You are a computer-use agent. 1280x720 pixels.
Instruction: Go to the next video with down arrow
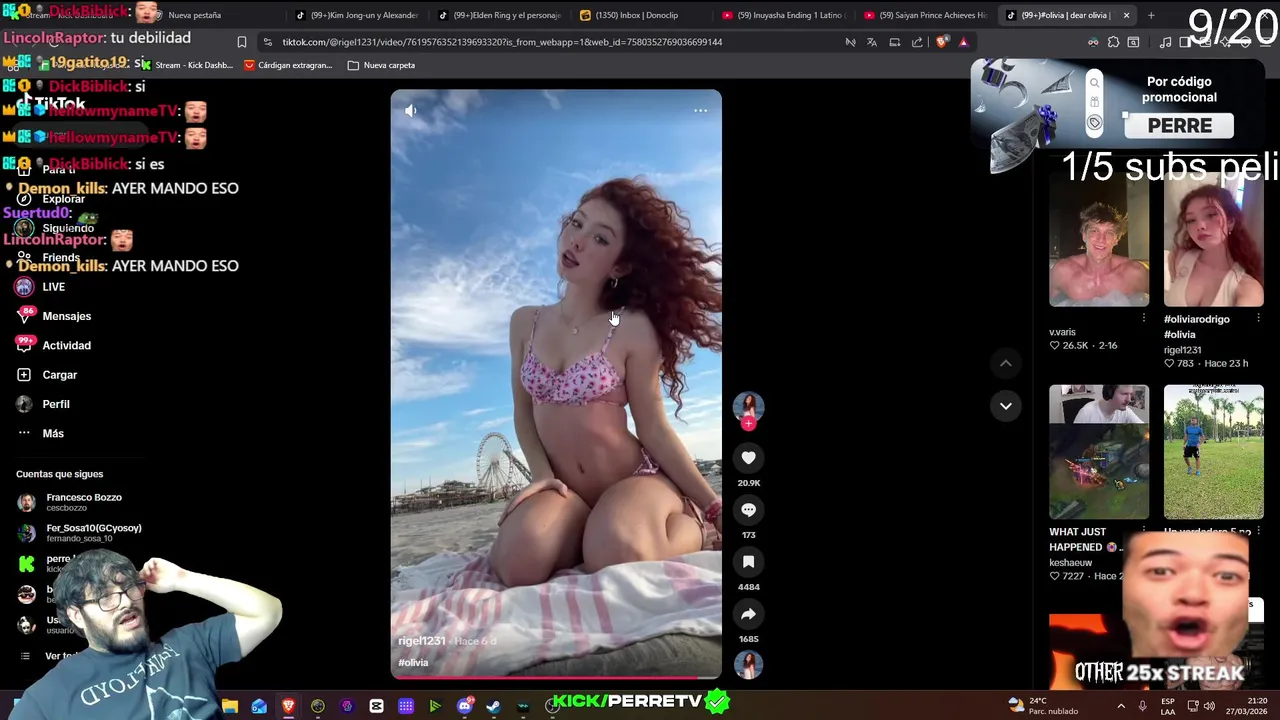[1005, 405]
